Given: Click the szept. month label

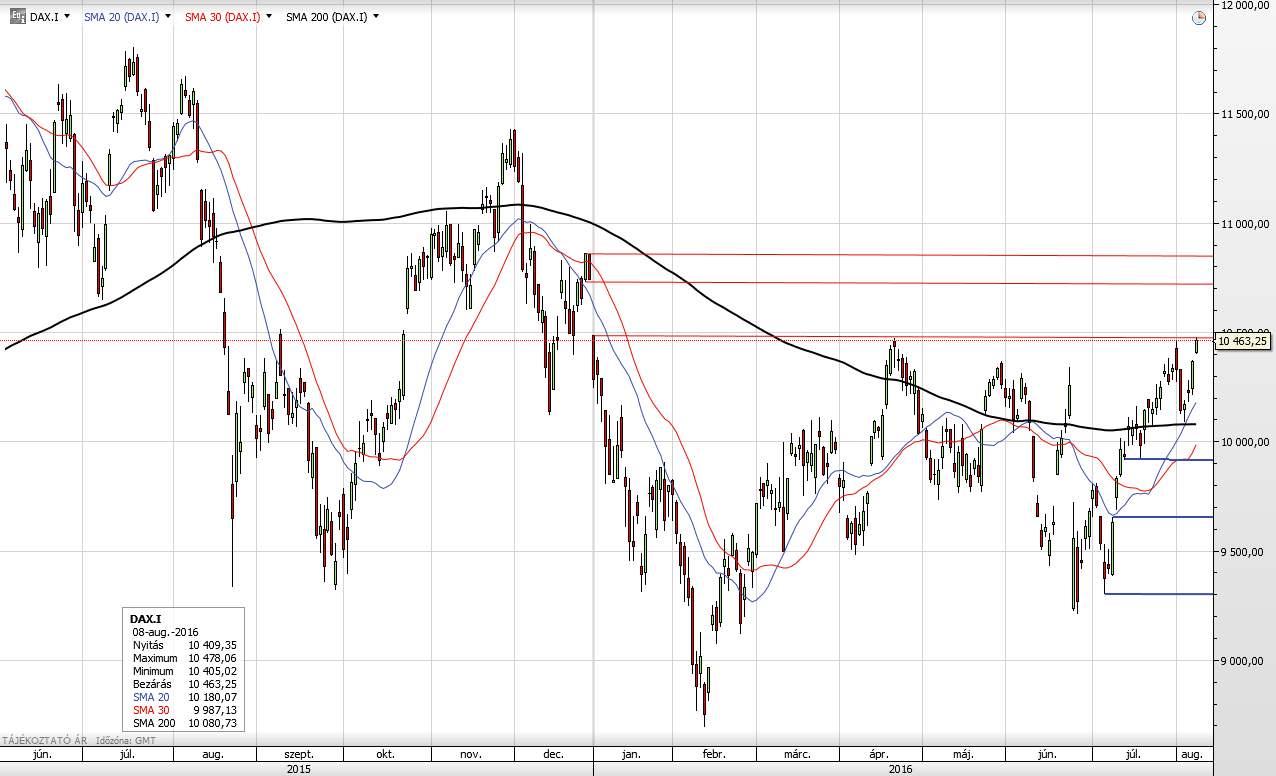Looking at the screenshot, I should tap(300, 754).
